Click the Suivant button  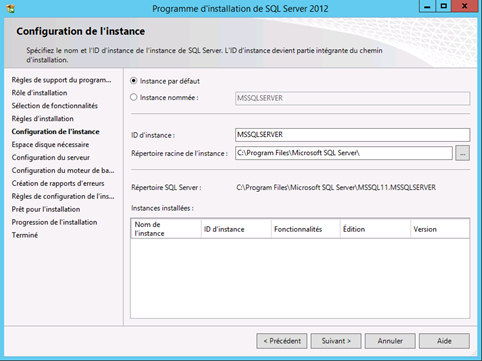point(336,341)
